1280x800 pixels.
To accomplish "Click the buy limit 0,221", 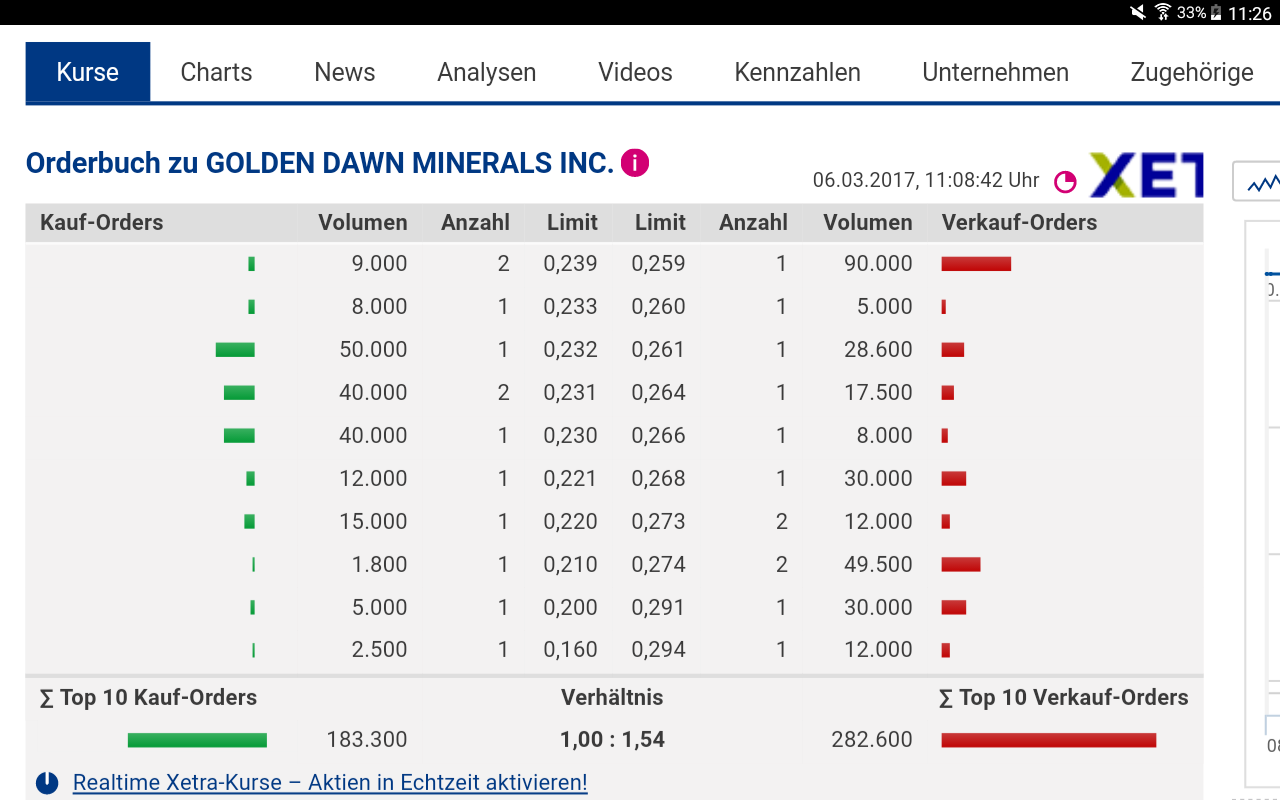I will (x=571, y=479).
